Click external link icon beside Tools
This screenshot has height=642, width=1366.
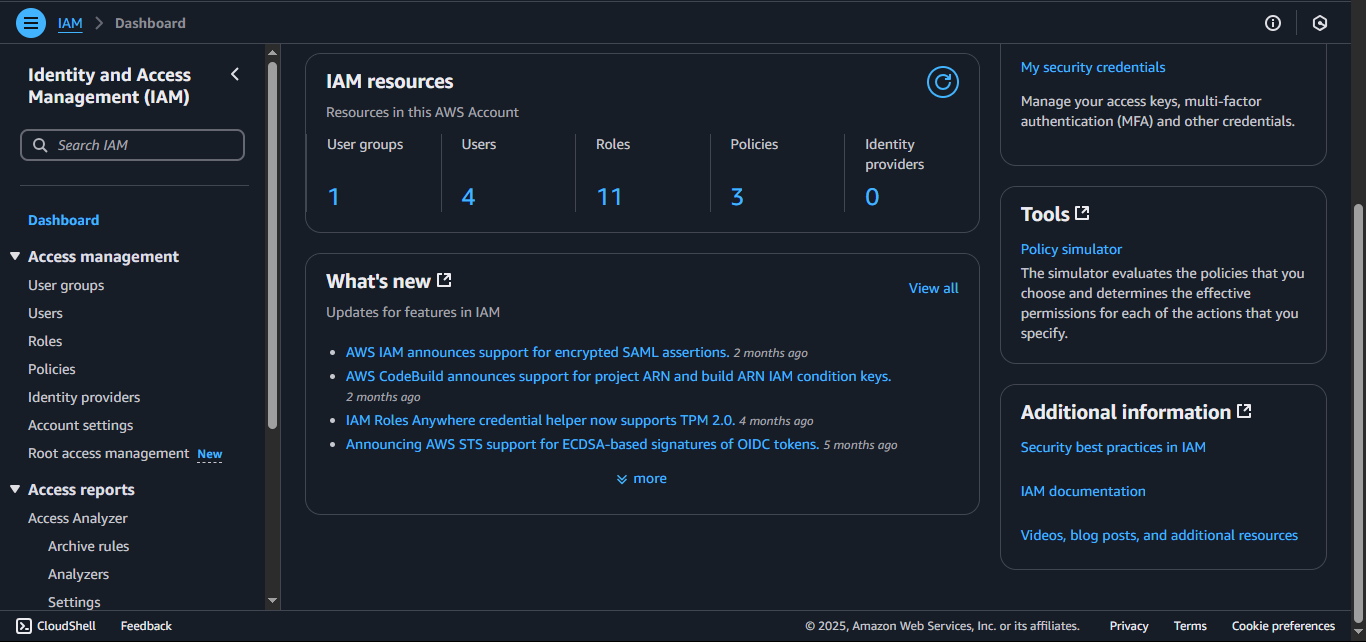tap(1082, 213)
